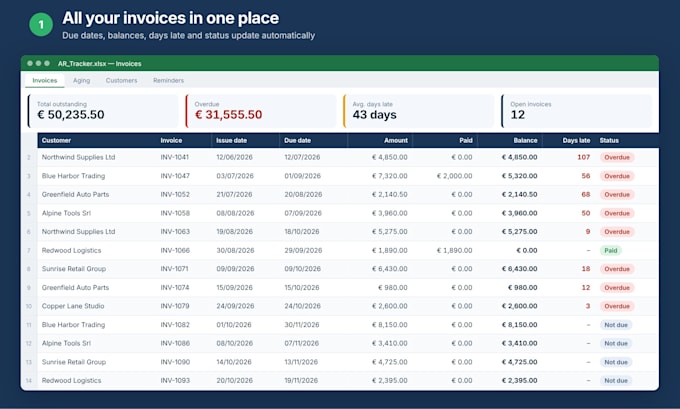The image size is (680, 409).
Task: Click the Avg. days late 43 days card
Action: click(419, 111)
